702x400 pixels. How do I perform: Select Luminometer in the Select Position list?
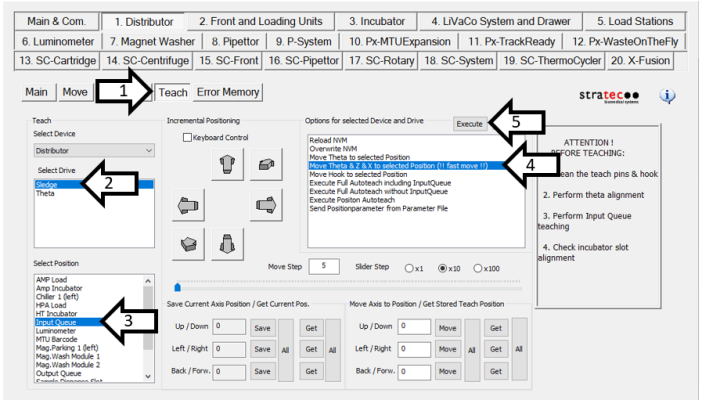[59, 330]
